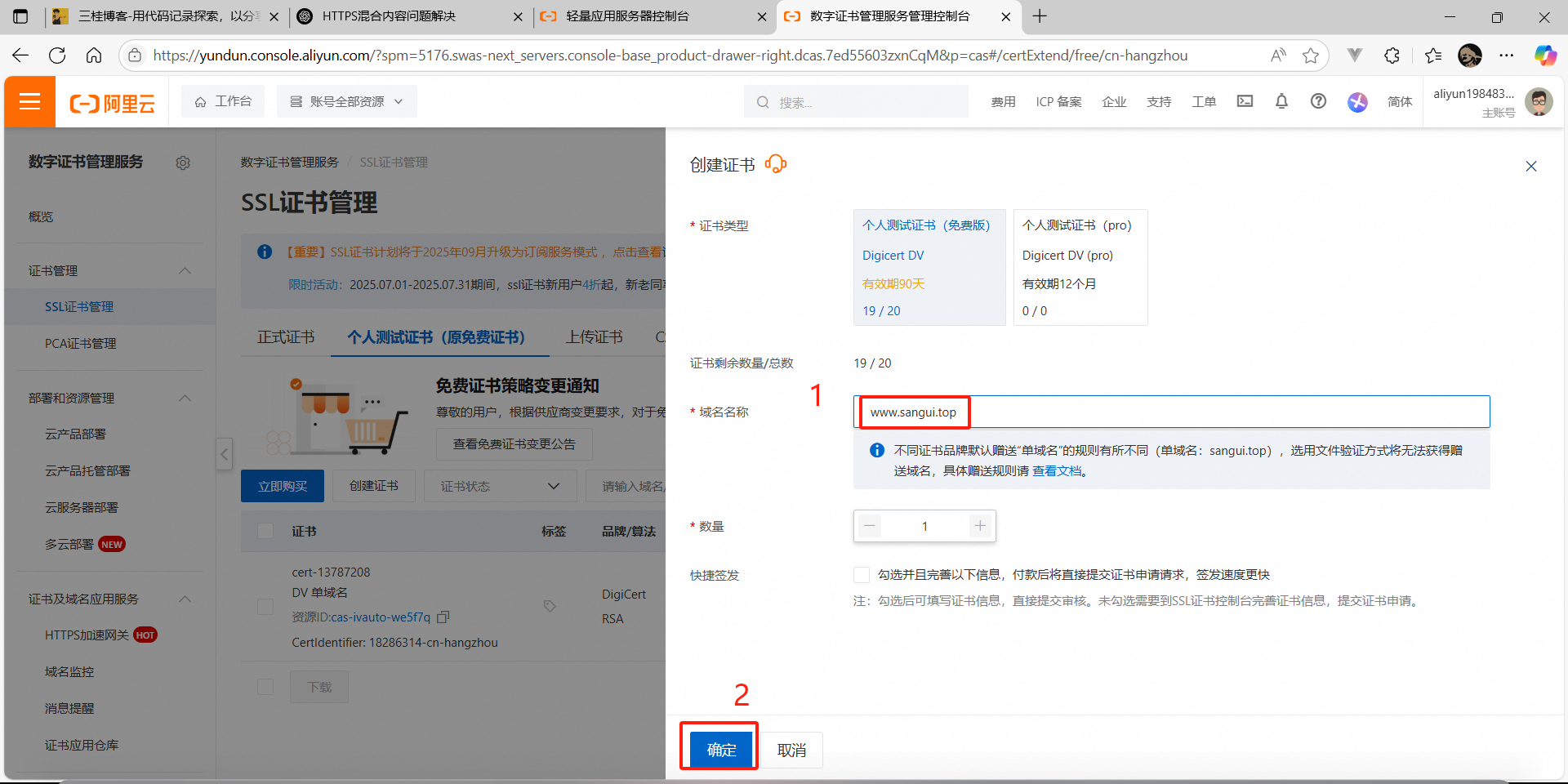1568x784 pixels.
Task: Tick the checkbox for cert-13787208 row
Action: click(265, 607)
